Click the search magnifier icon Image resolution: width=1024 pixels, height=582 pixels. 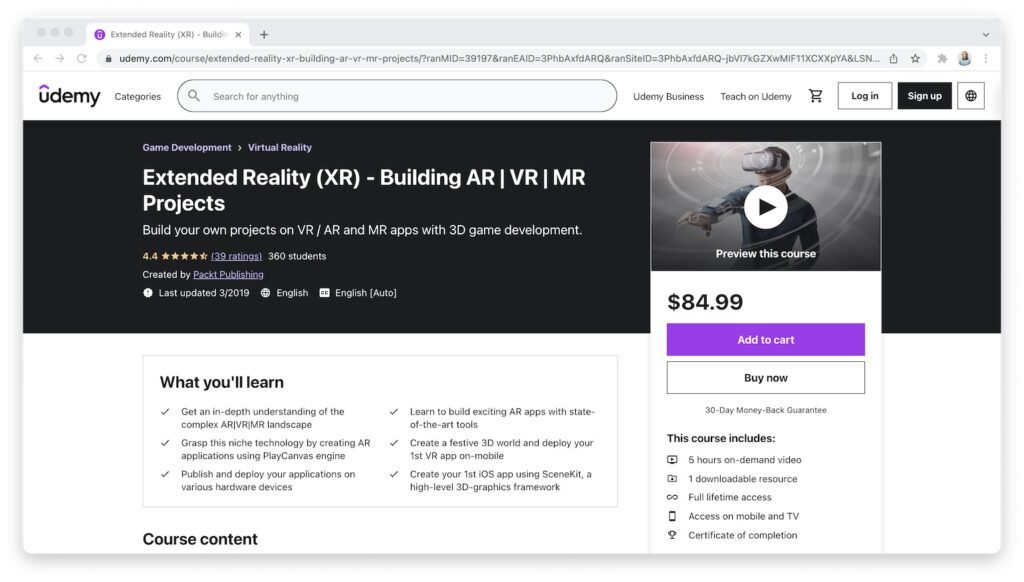192,95
